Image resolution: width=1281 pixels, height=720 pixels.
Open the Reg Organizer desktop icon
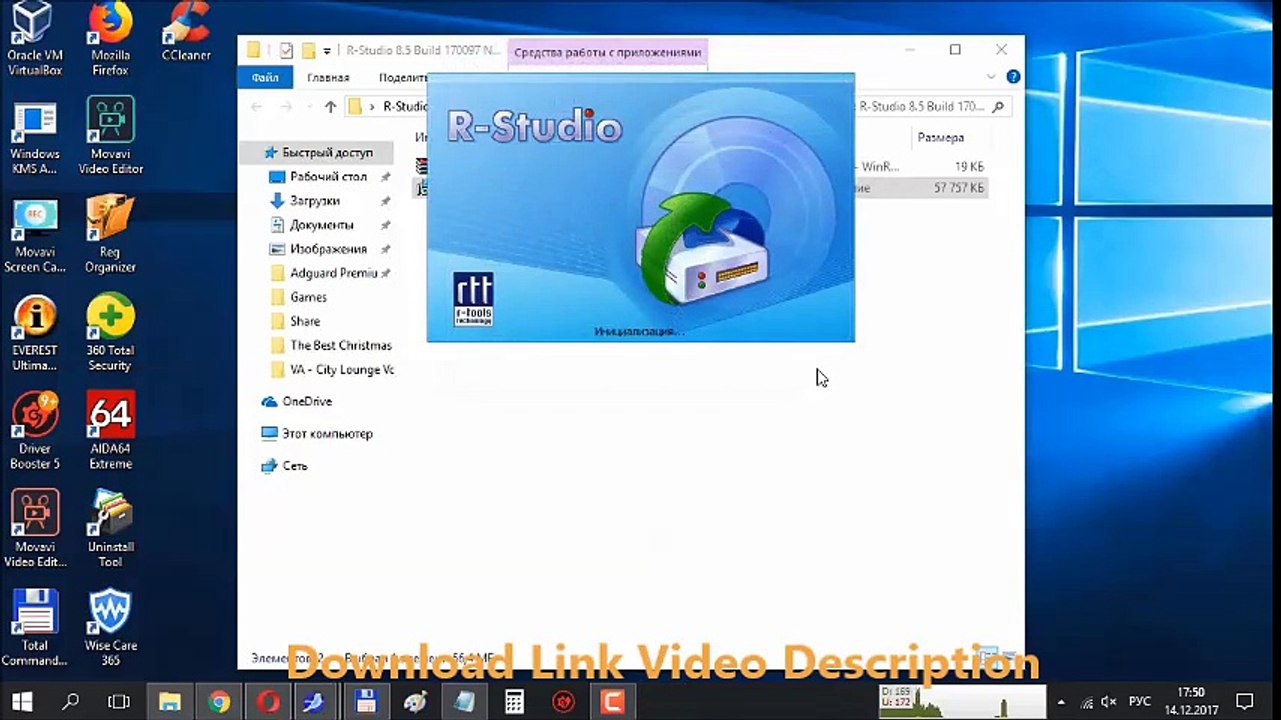click(x=110, y=236)
